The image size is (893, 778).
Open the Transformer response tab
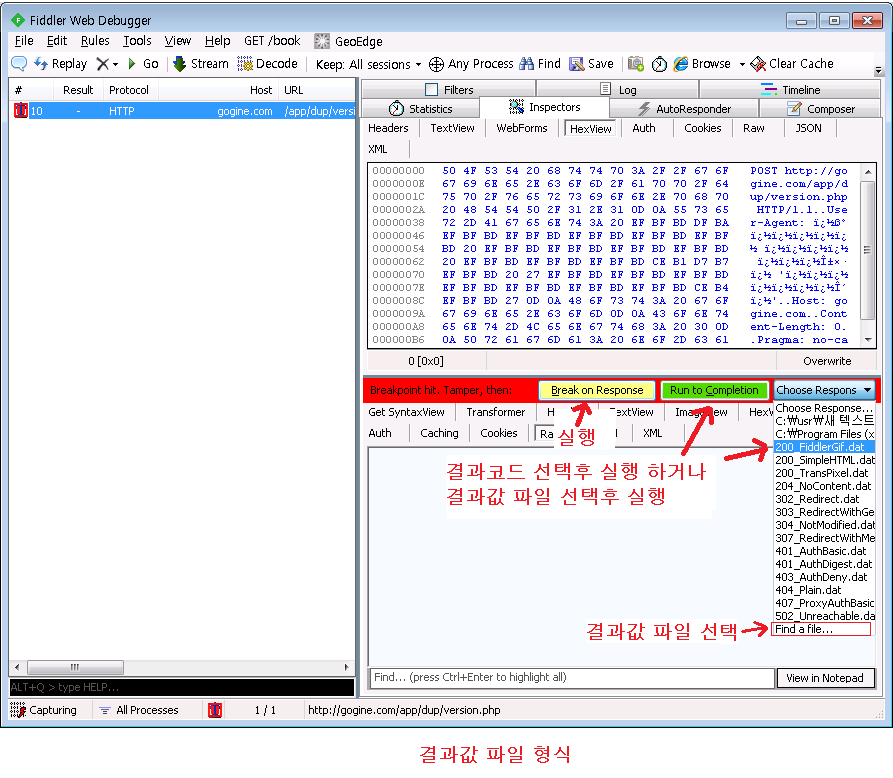tap(495, 412)
